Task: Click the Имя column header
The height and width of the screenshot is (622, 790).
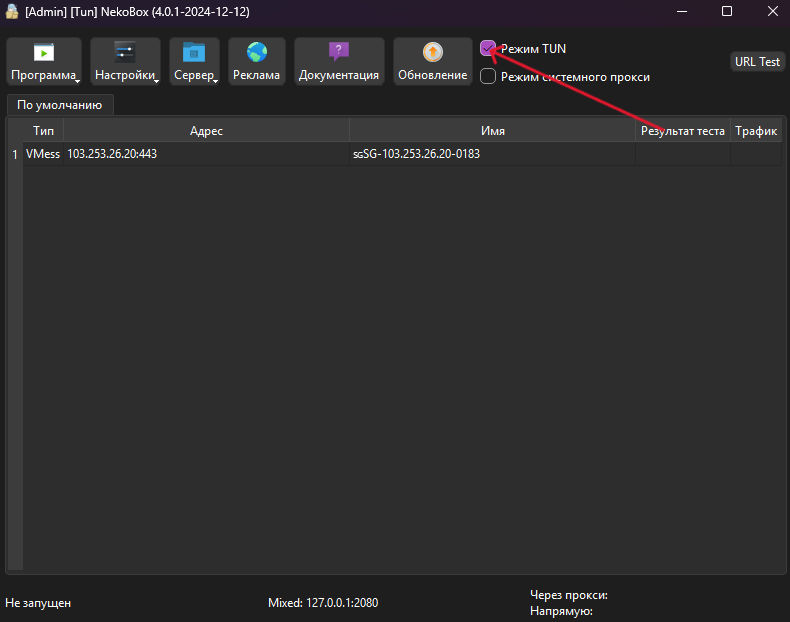Action: (492, 131)
